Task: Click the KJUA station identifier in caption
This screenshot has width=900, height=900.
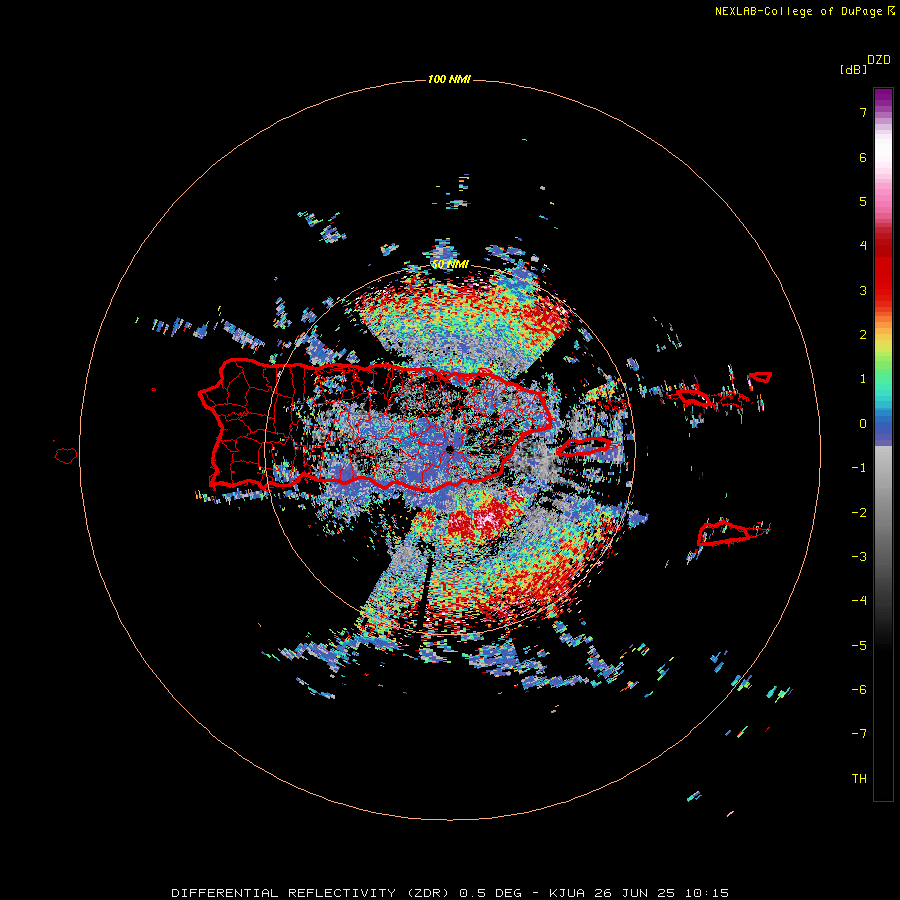Action: point(567,893)
